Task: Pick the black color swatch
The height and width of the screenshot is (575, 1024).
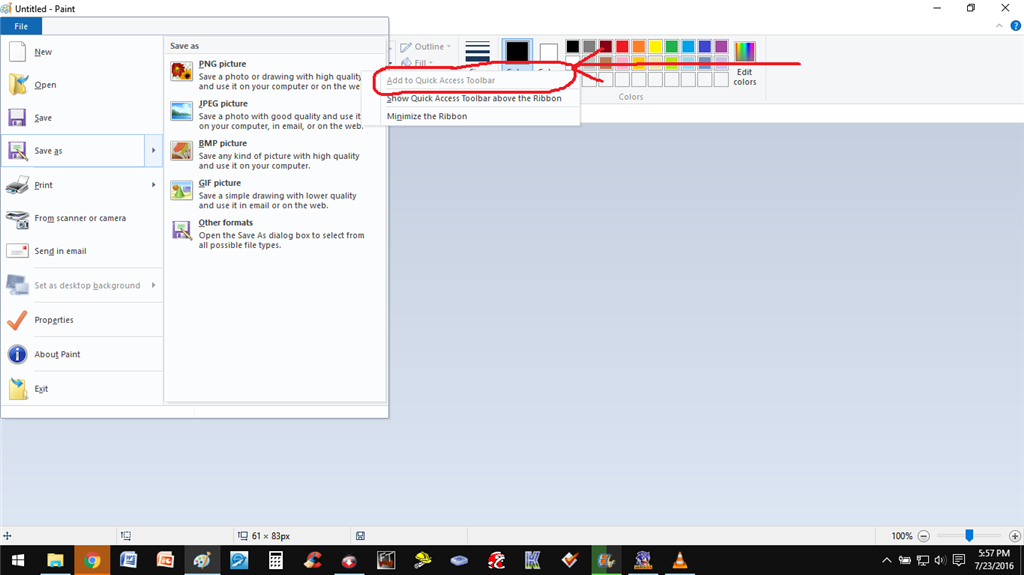Action: pos(573,46)
